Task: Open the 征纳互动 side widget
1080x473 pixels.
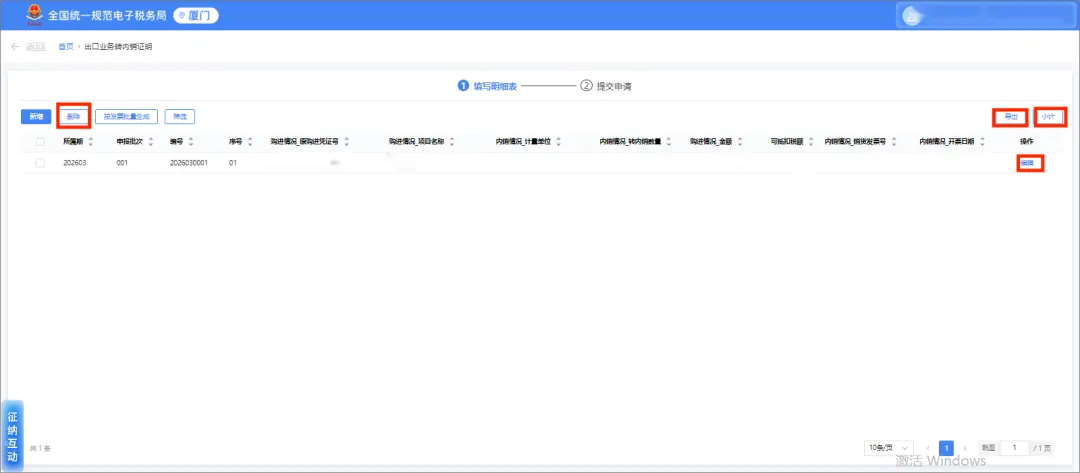Action: pyautogui.click(x=12, y=435)
